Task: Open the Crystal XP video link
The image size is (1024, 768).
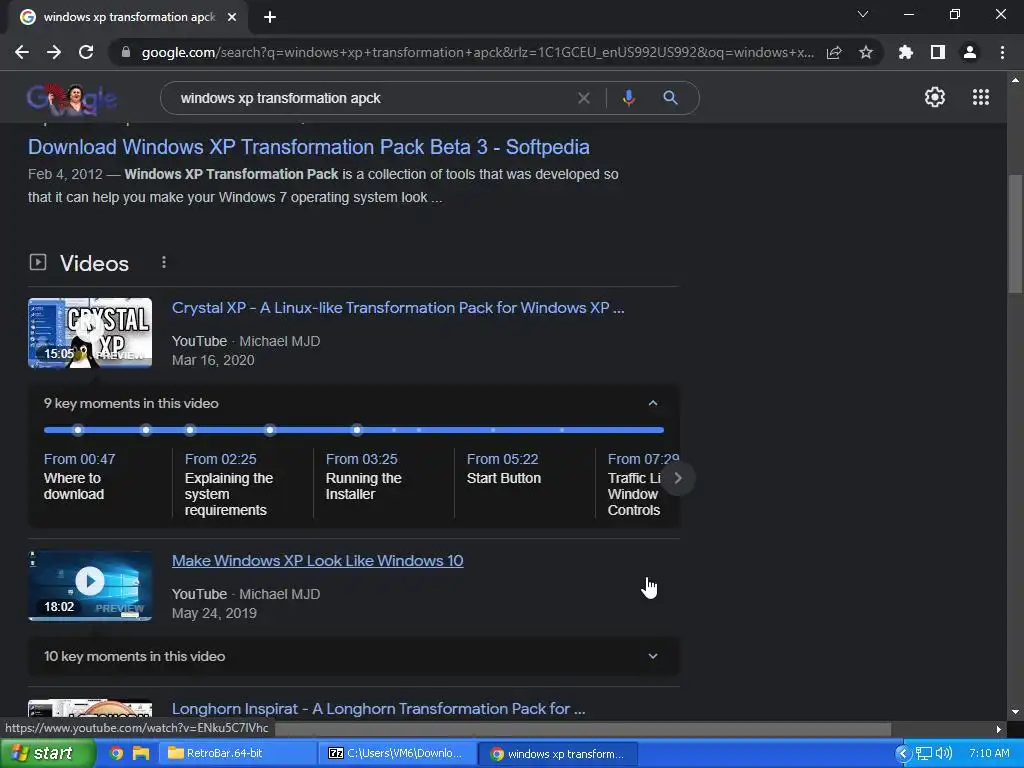Action: 398,308
